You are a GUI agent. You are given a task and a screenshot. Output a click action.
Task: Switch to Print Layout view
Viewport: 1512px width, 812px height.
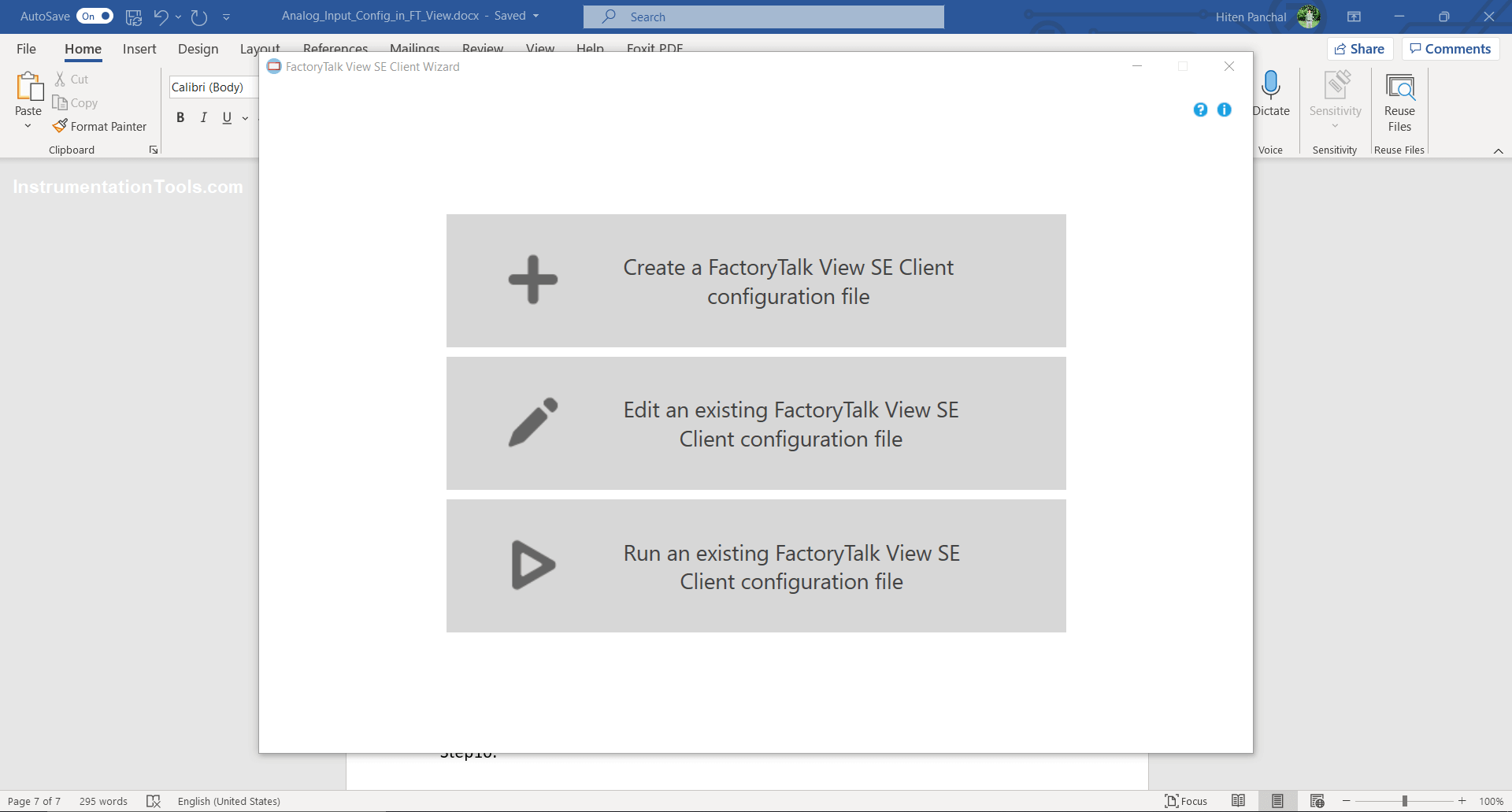click(1277, 801)
